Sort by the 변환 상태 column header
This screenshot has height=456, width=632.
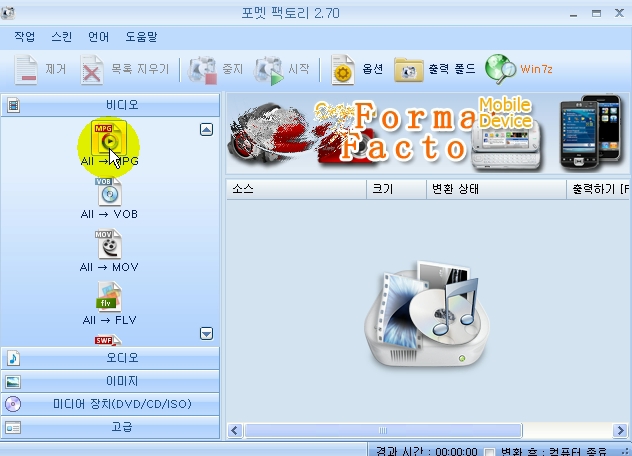(x=497, y=189)
